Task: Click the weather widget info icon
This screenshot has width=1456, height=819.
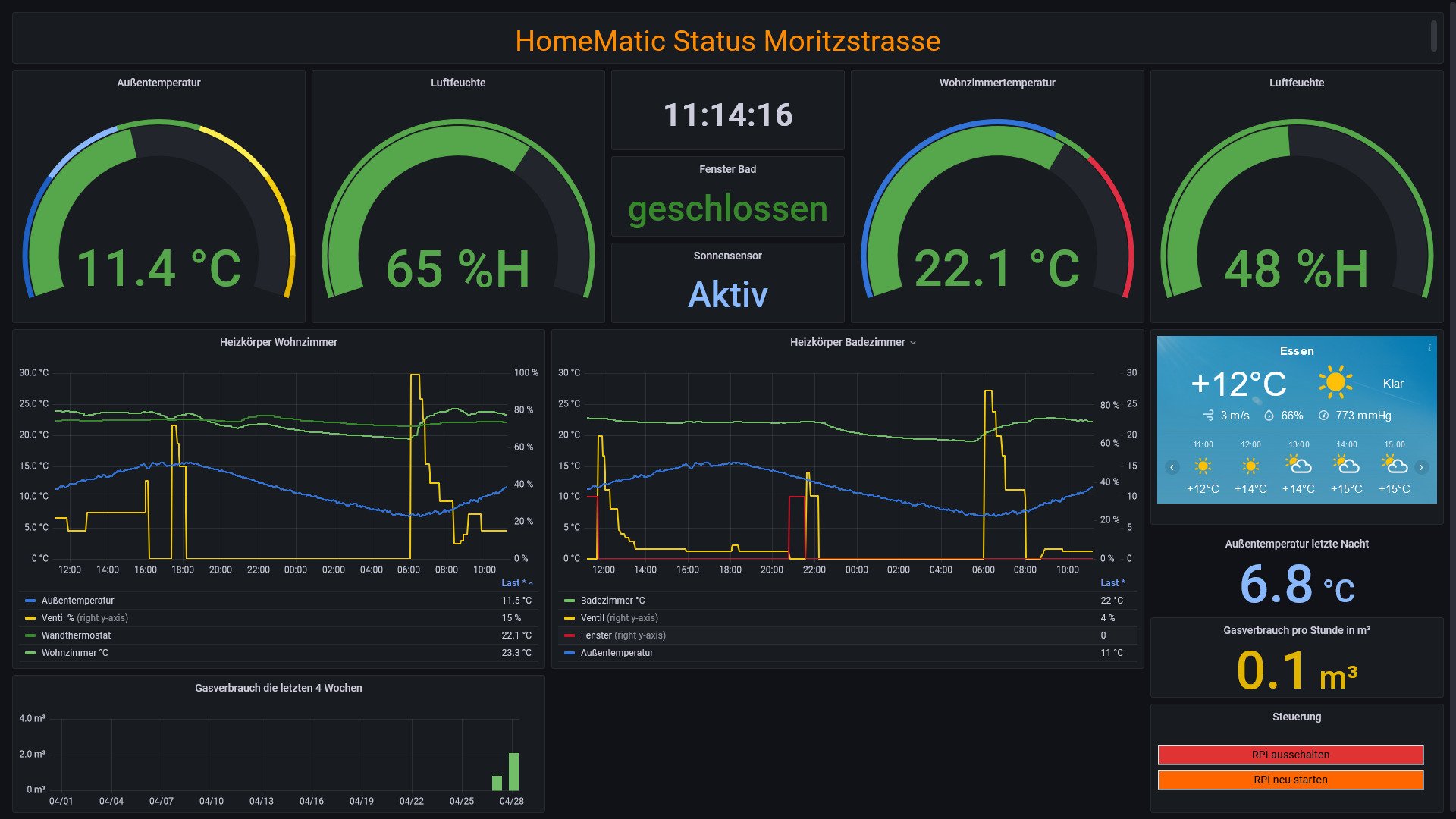Action: click(x=1429, y=348)
